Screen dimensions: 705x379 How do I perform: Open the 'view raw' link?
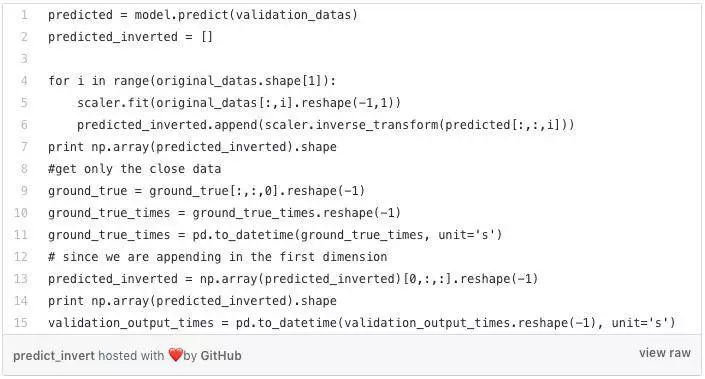click(665, 353)
